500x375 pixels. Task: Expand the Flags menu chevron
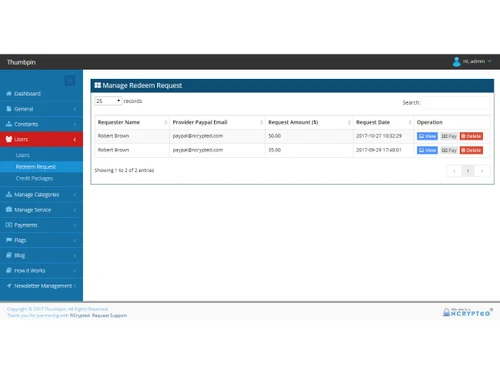coord(75,240)
